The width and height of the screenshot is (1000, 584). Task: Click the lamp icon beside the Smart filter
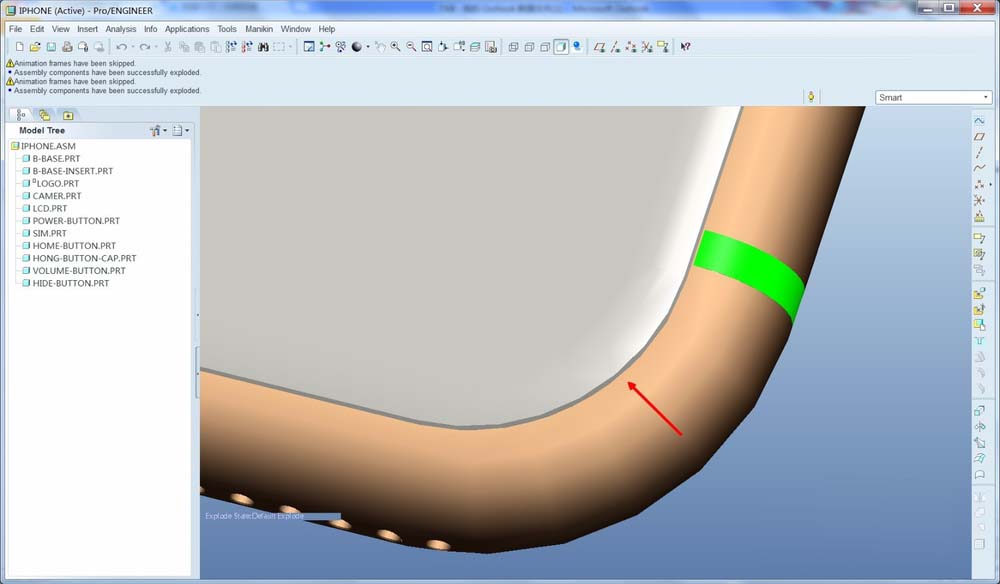coord(811,97)
